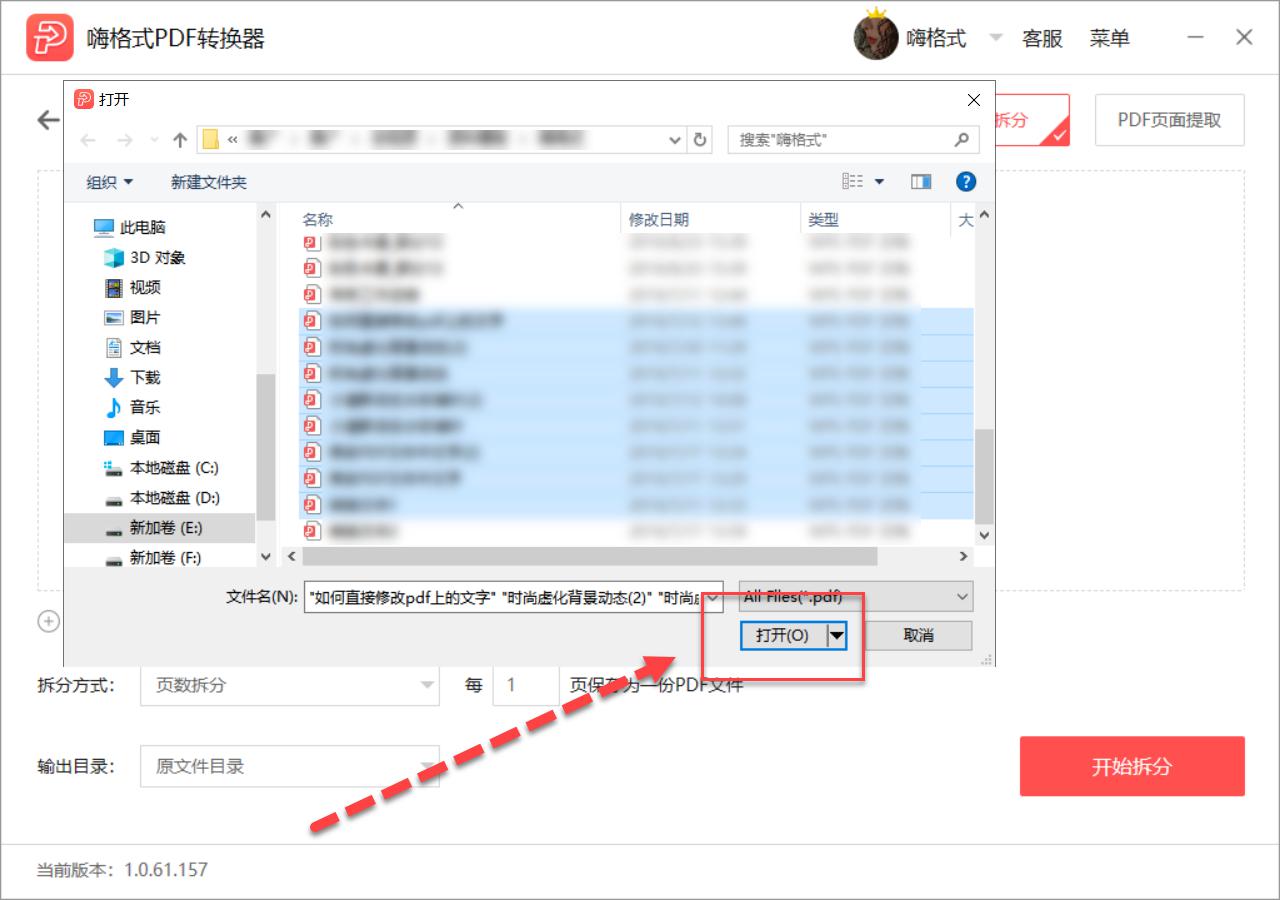The width and height of the screenshot is (1280, 900).
Task: Open the 文件名 combo dropdown arrow
Action: pos(714,597)
